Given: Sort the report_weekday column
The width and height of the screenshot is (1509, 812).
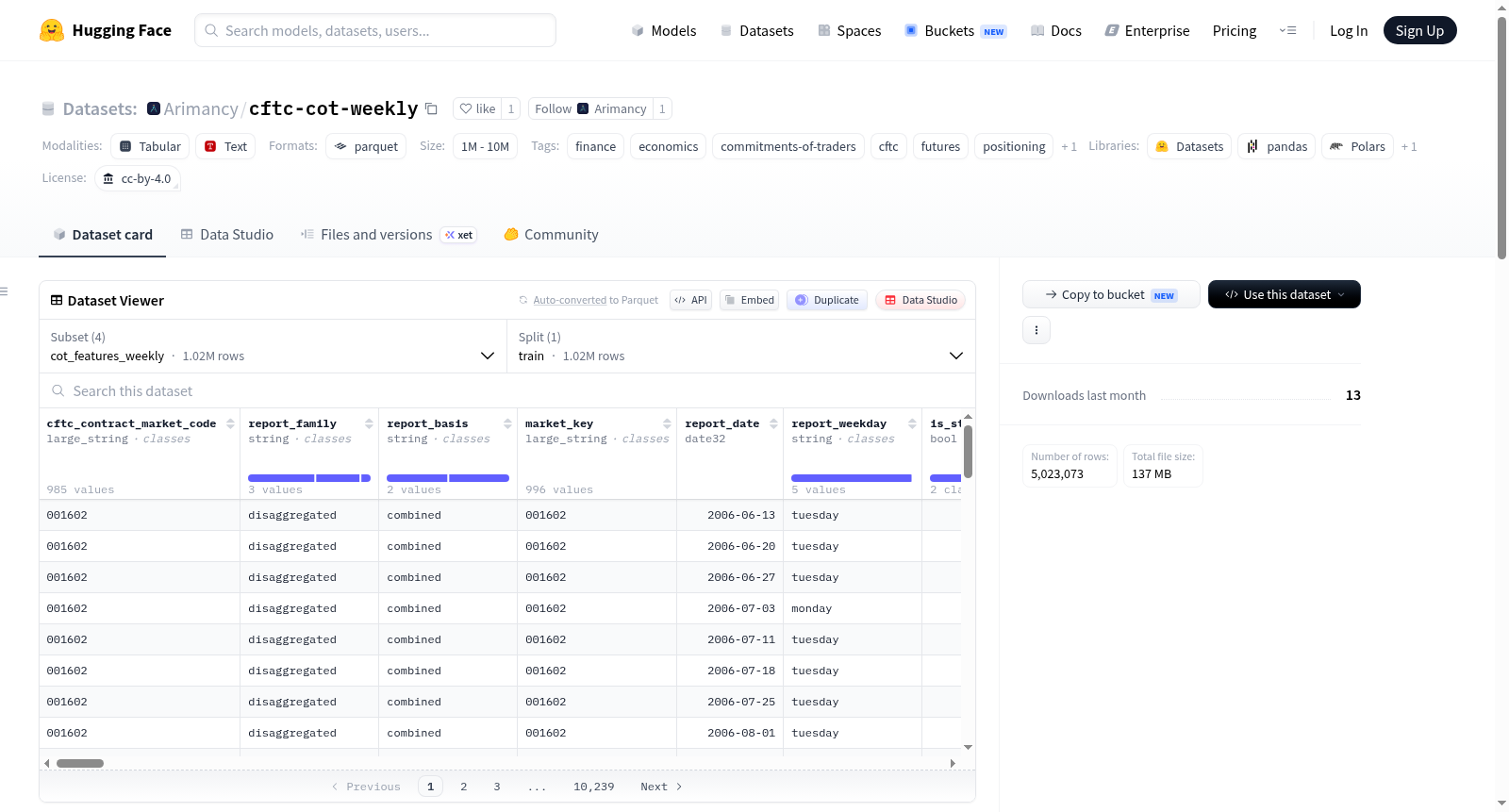Looking at the screenshot, I should [912, 423].
